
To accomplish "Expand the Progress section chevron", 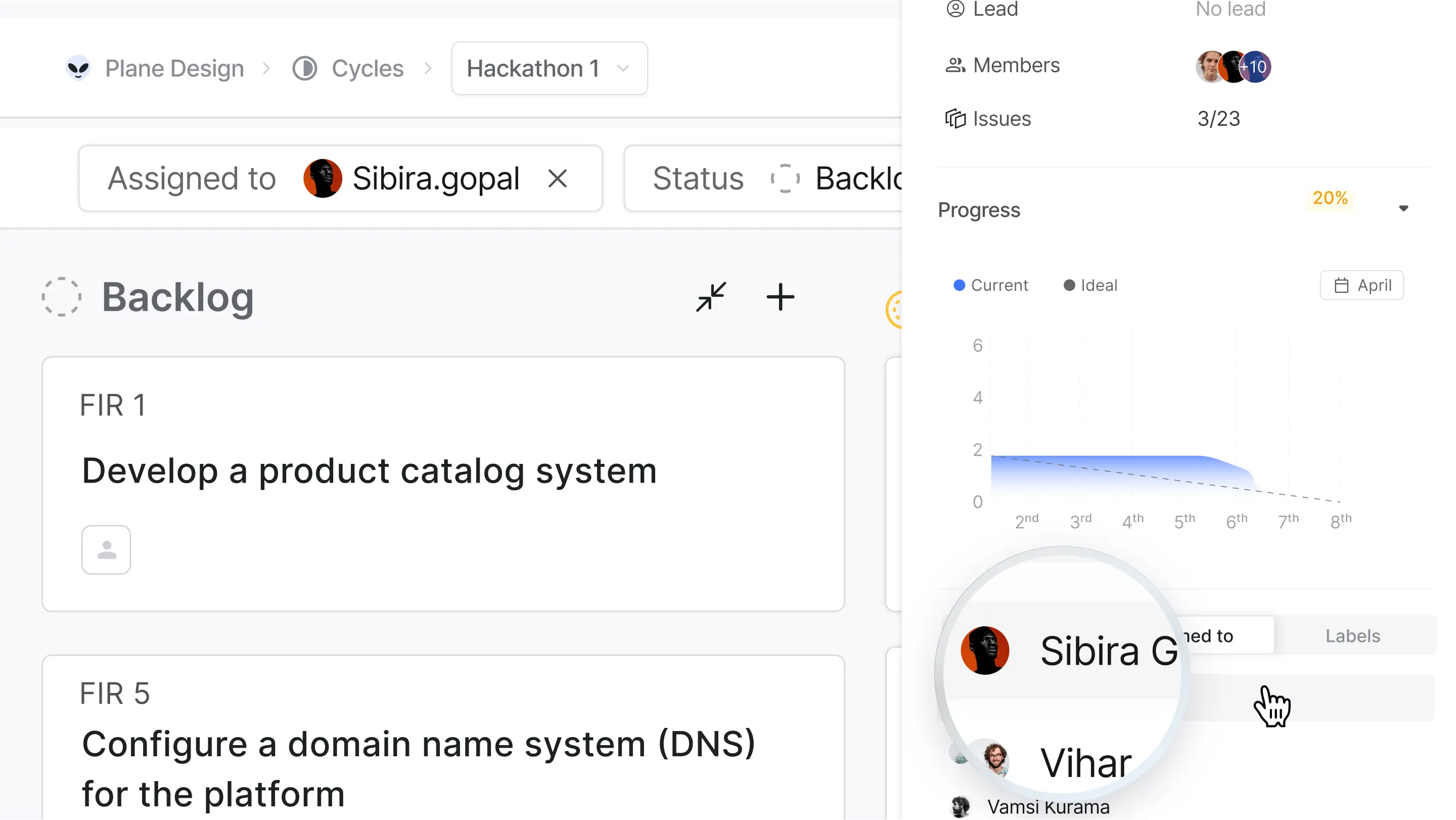I will [x=1404, y=208].
